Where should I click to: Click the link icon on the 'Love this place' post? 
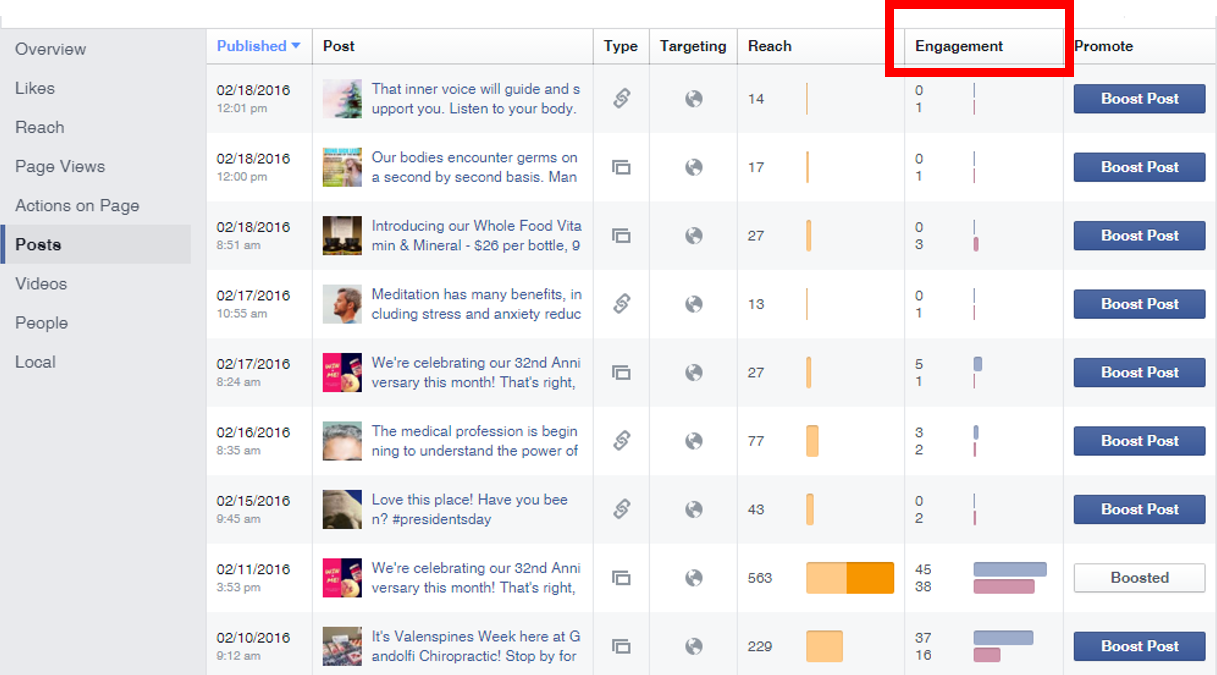621,509
